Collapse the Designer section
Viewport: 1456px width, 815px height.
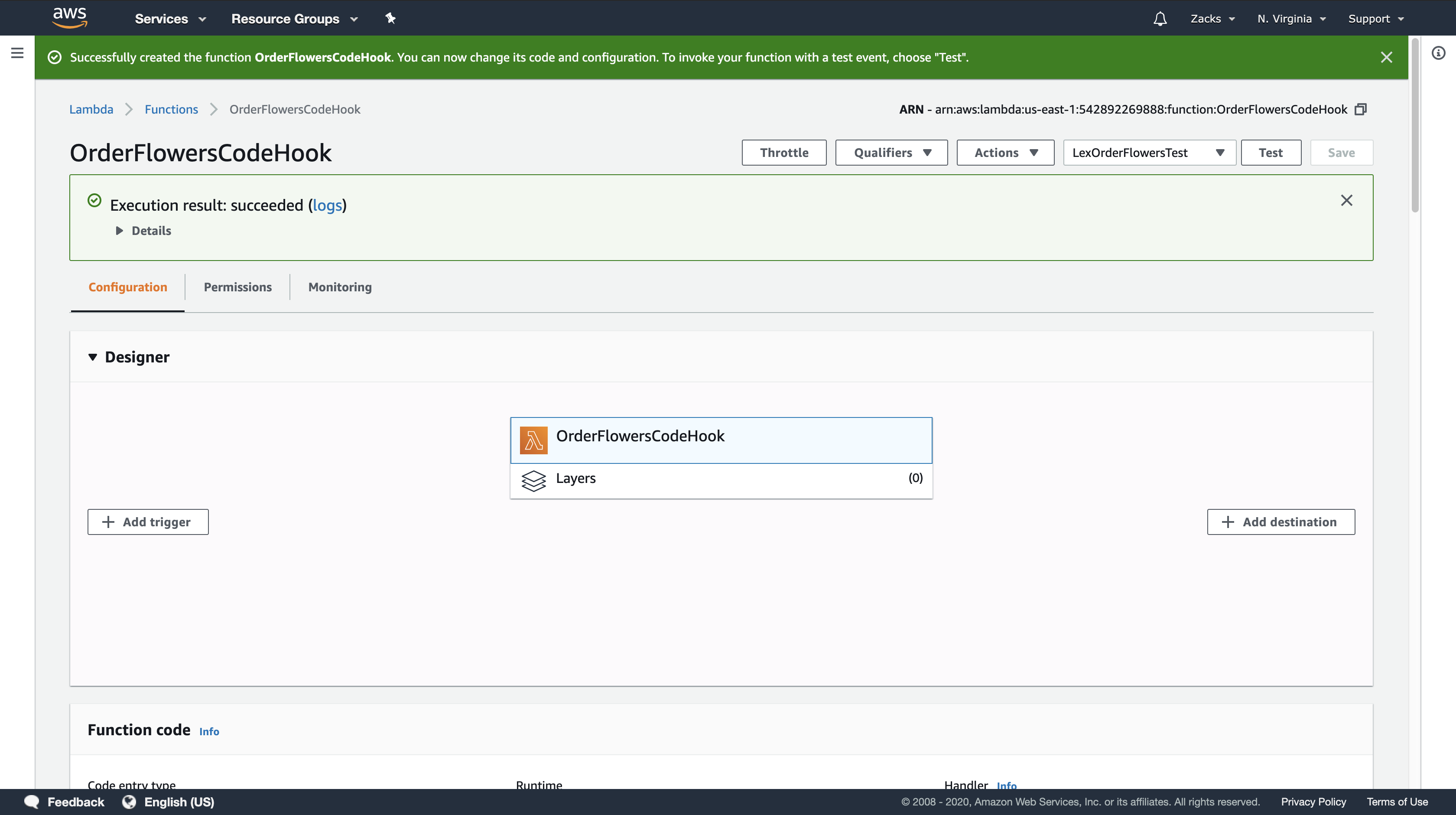pos(93,357)
